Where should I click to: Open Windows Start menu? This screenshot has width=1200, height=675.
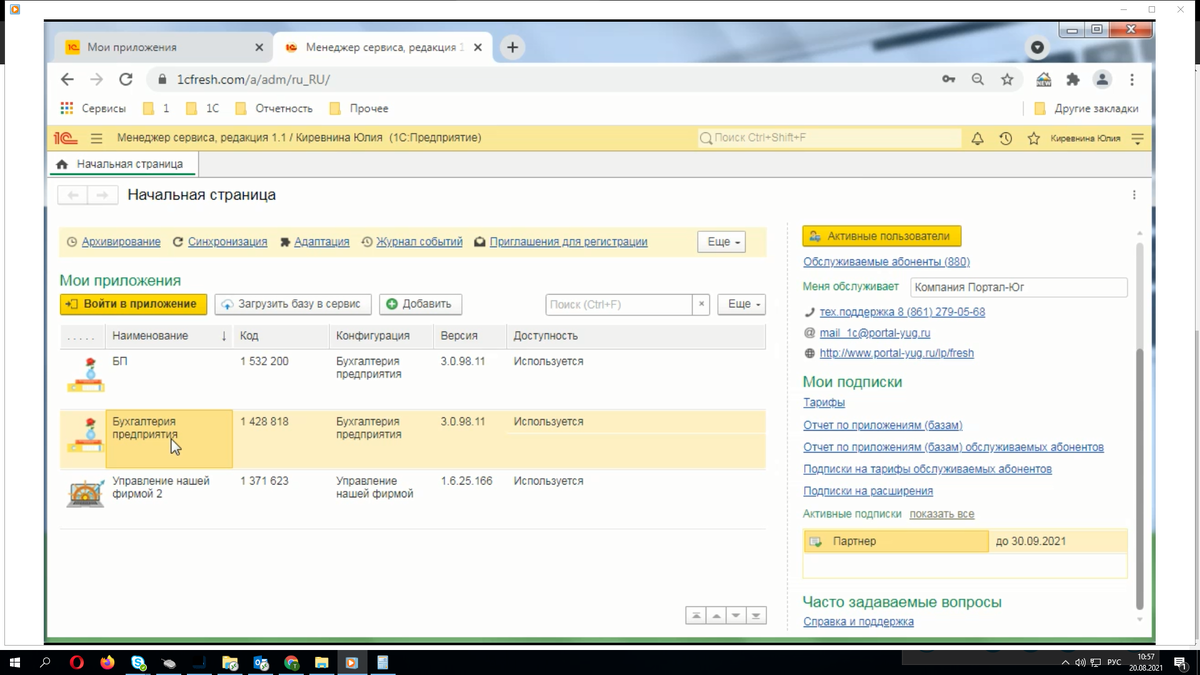tap(15, 662)
